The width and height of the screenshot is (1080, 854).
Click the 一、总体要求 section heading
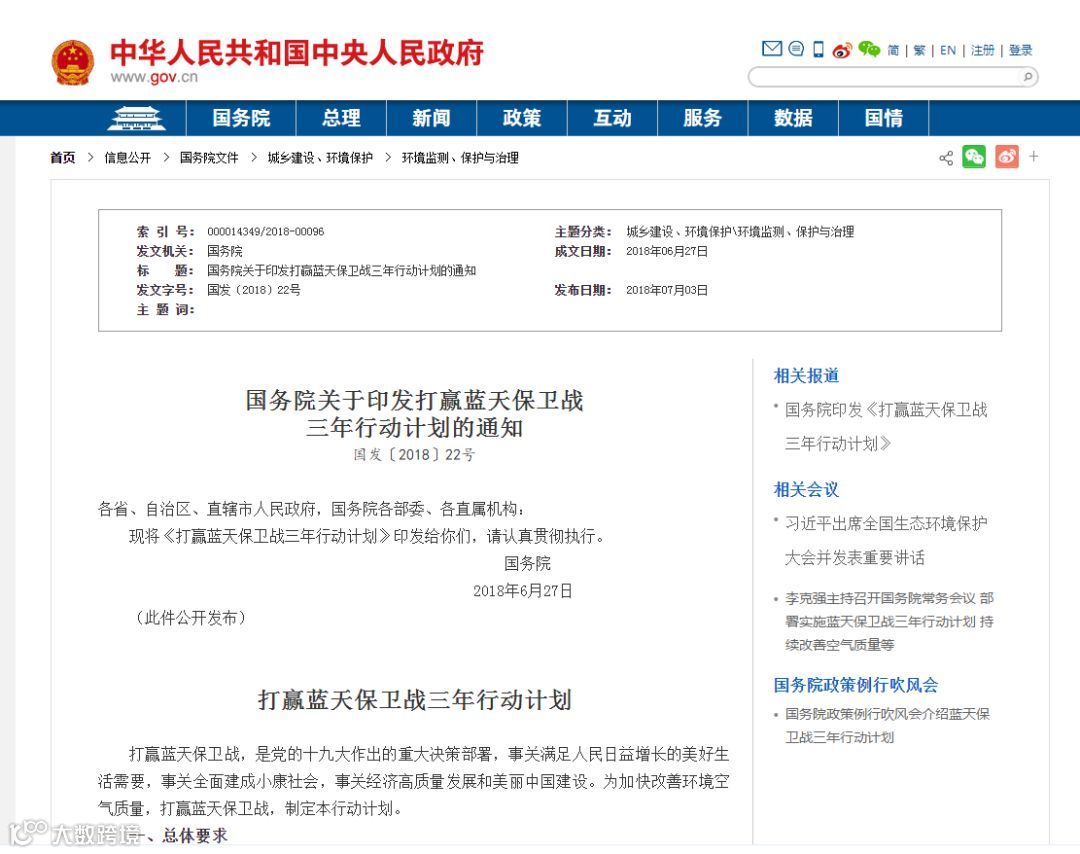click(x=179, y=835)
